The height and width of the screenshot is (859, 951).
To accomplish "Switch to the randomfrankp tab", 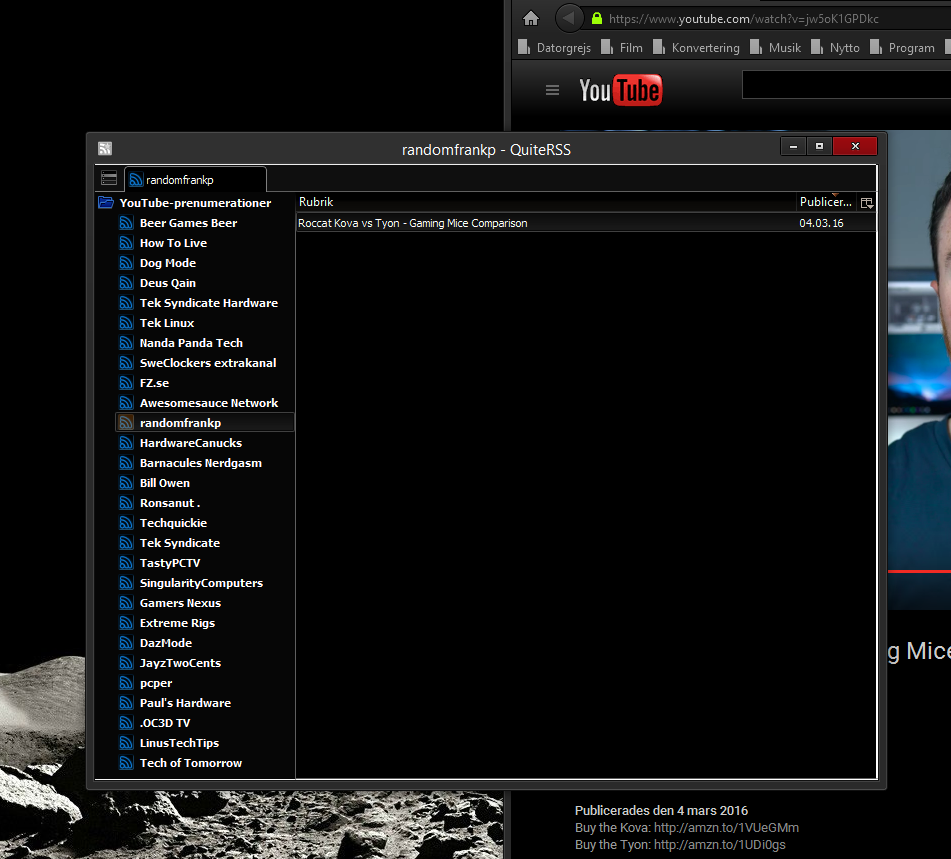I will click(195, 180).
